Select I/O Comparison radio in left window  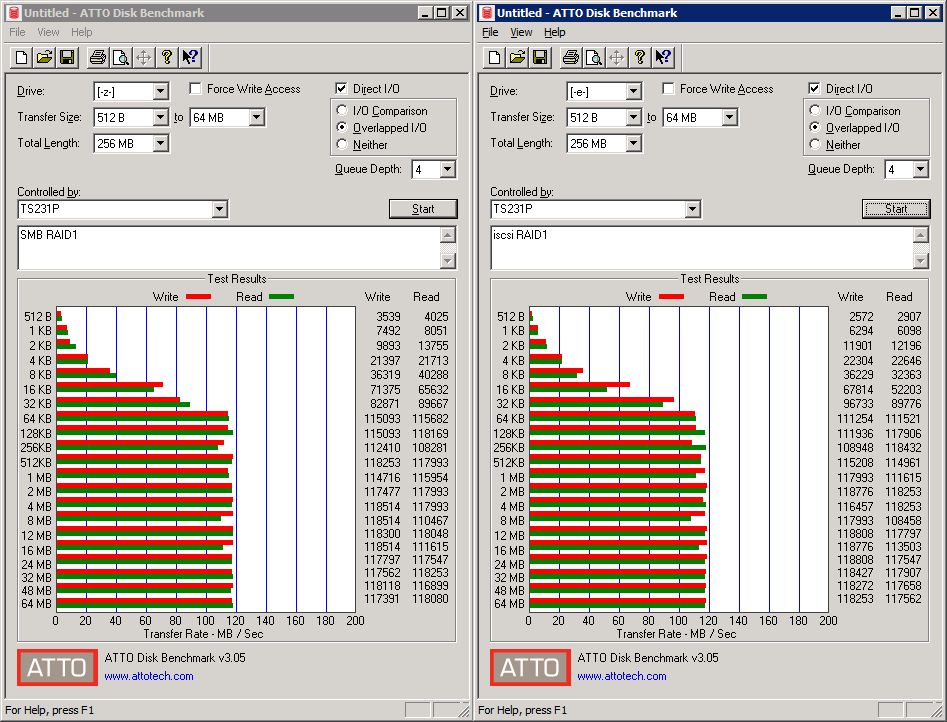342,110
